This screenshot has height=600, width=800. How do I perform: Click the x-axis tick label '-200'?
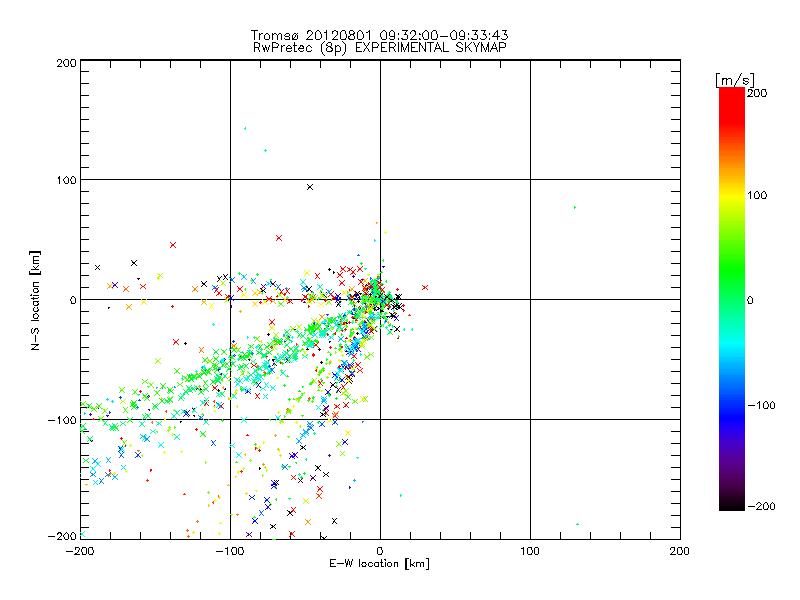80,551
